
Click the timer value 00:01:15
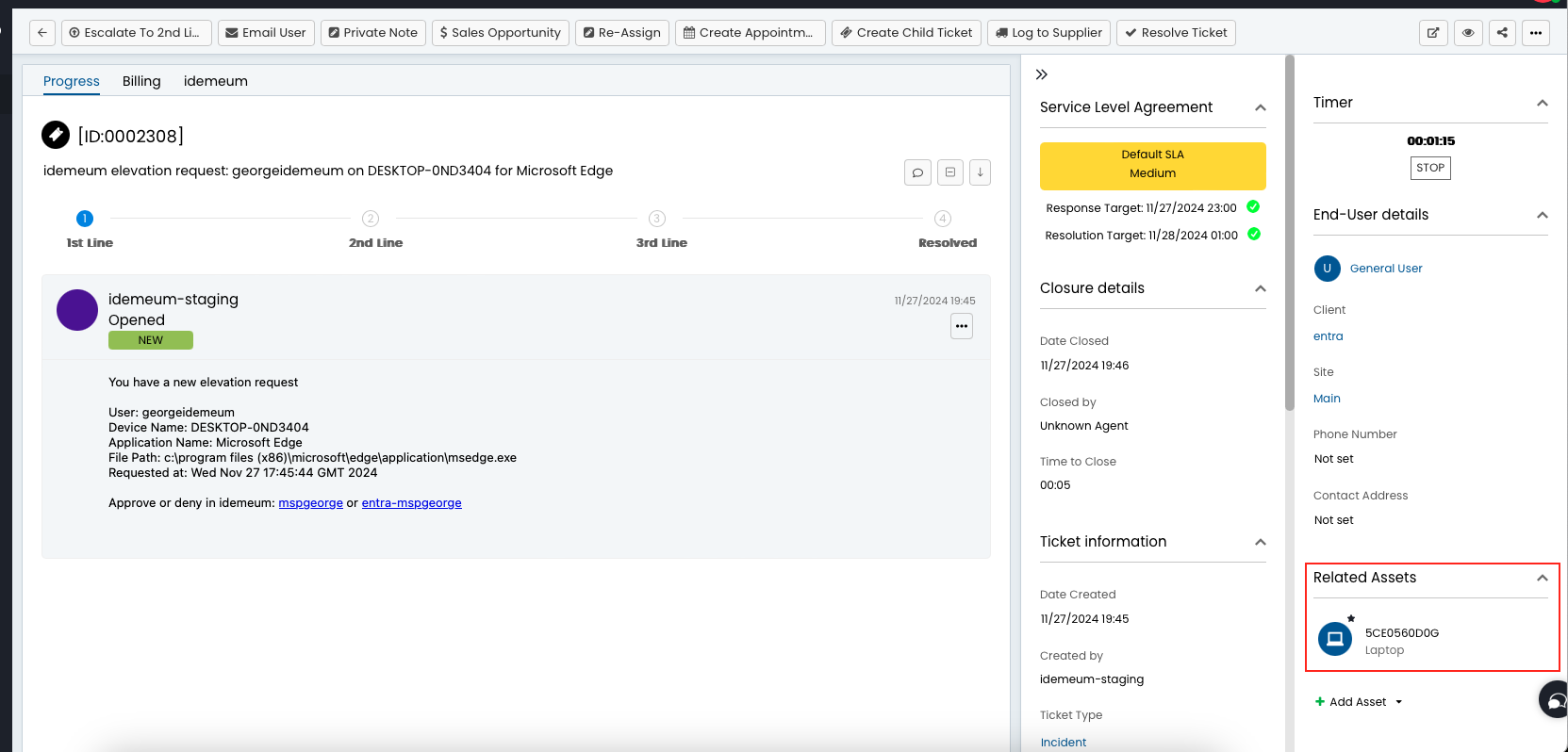point(1430,141)
